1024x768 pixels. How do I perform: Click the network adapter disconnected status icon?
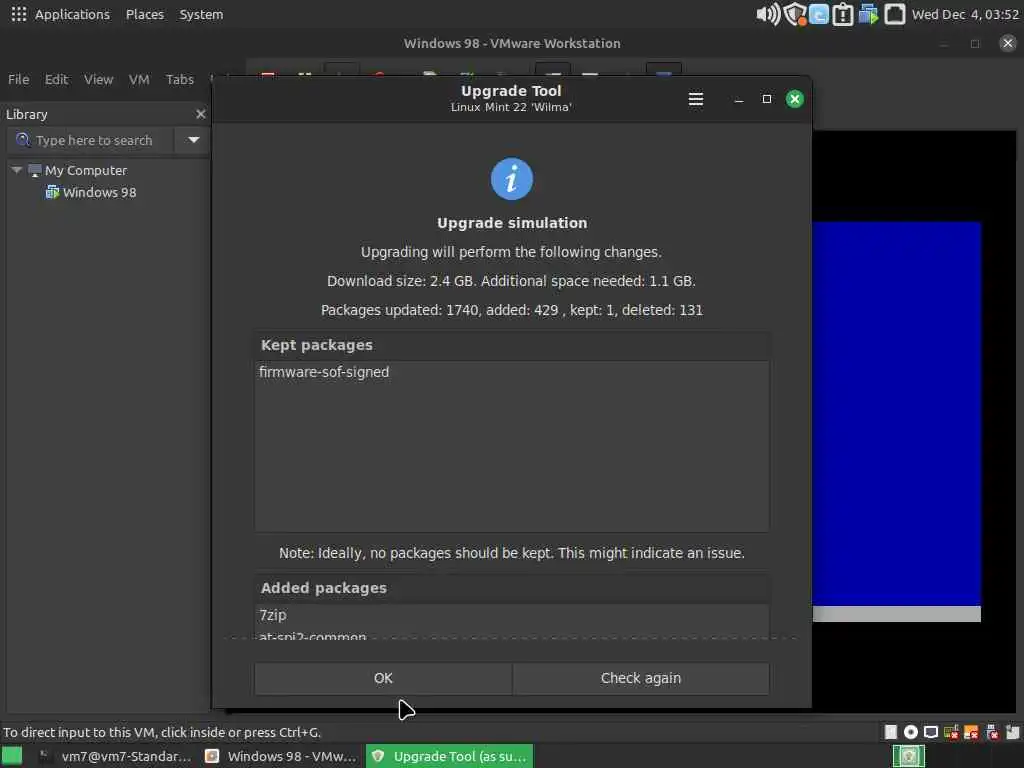click(x=951, y=732)
